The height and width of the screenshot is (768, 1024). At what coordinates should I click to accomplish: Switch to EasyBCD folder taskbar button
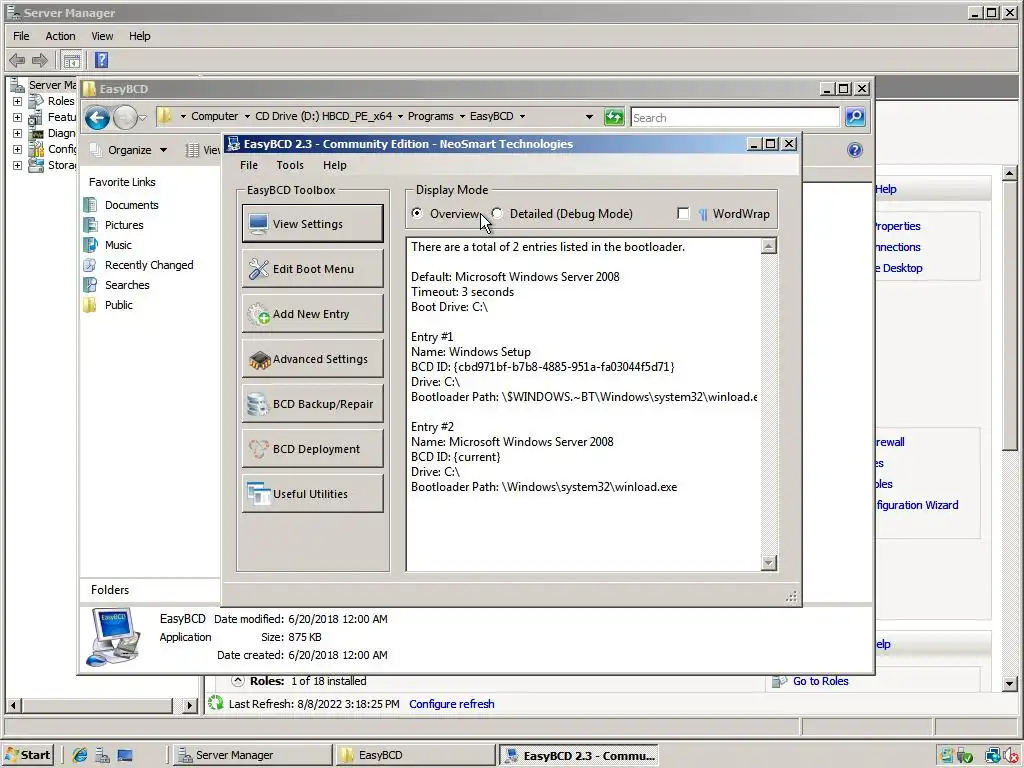coord(415,755)
